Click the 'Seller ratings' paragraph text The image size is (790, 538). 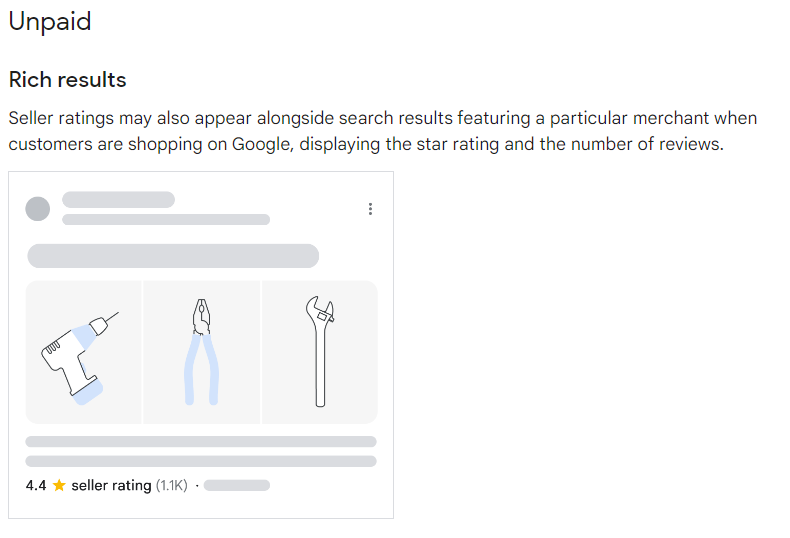[x=383, y=131]
